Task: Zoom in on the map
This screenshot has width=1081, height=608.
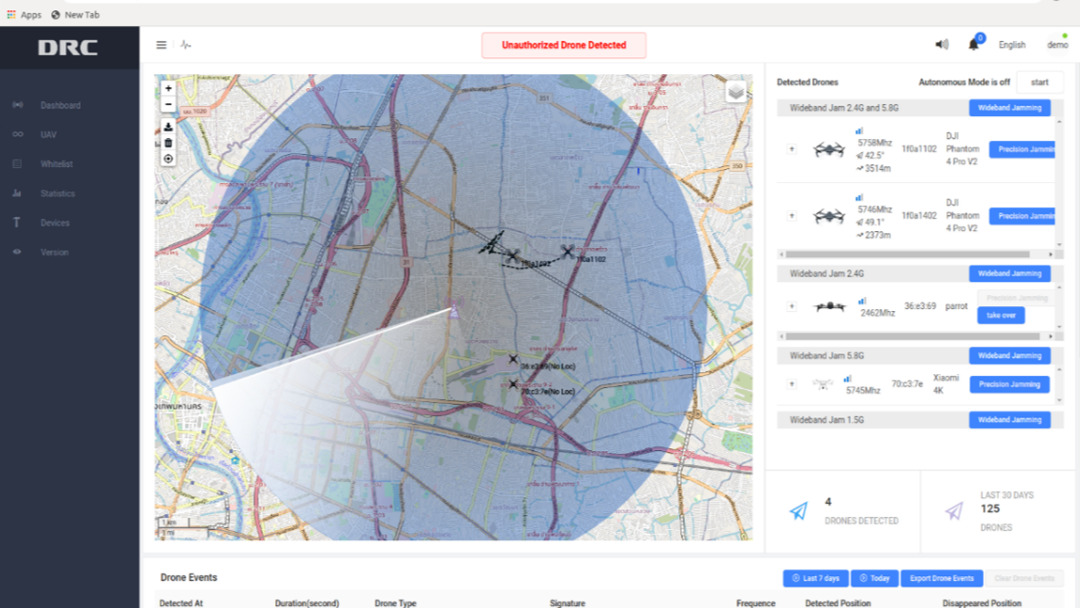Action: (x=168, y=89)
